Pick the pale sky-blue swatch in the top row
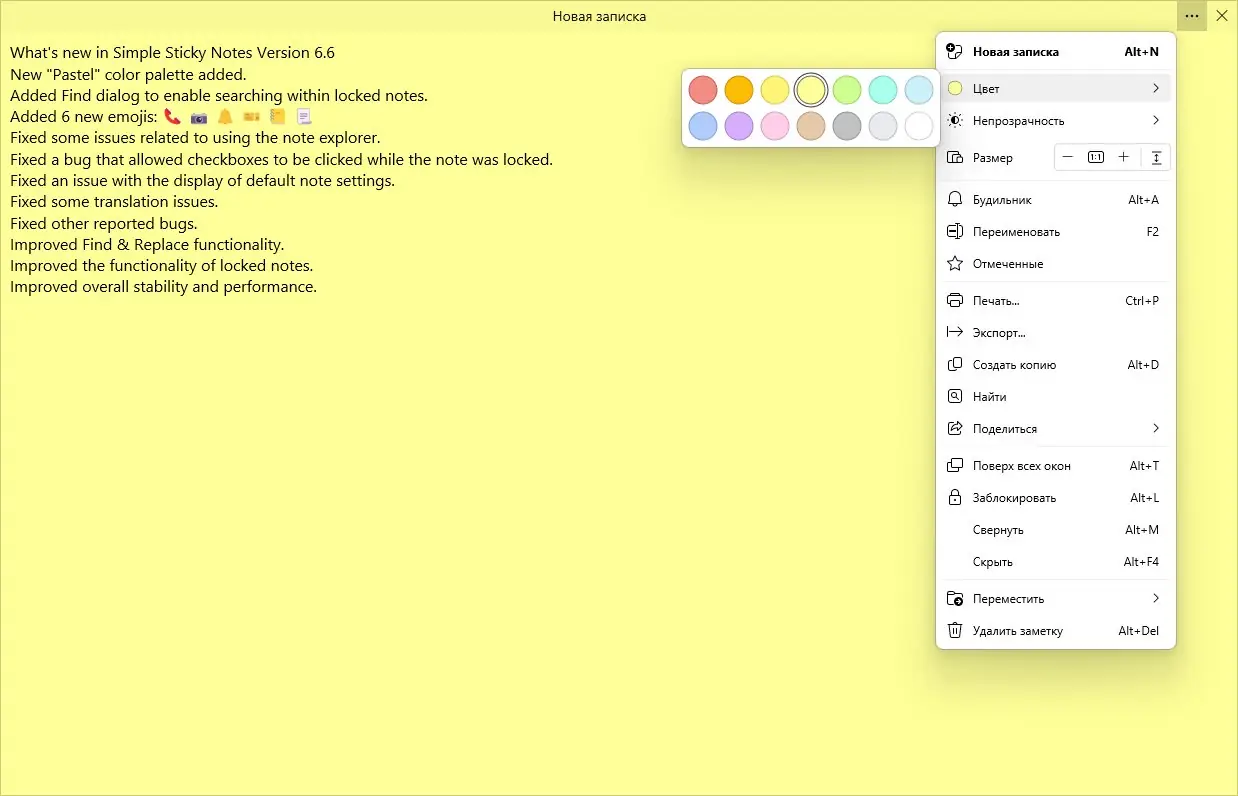 [919, 90]
